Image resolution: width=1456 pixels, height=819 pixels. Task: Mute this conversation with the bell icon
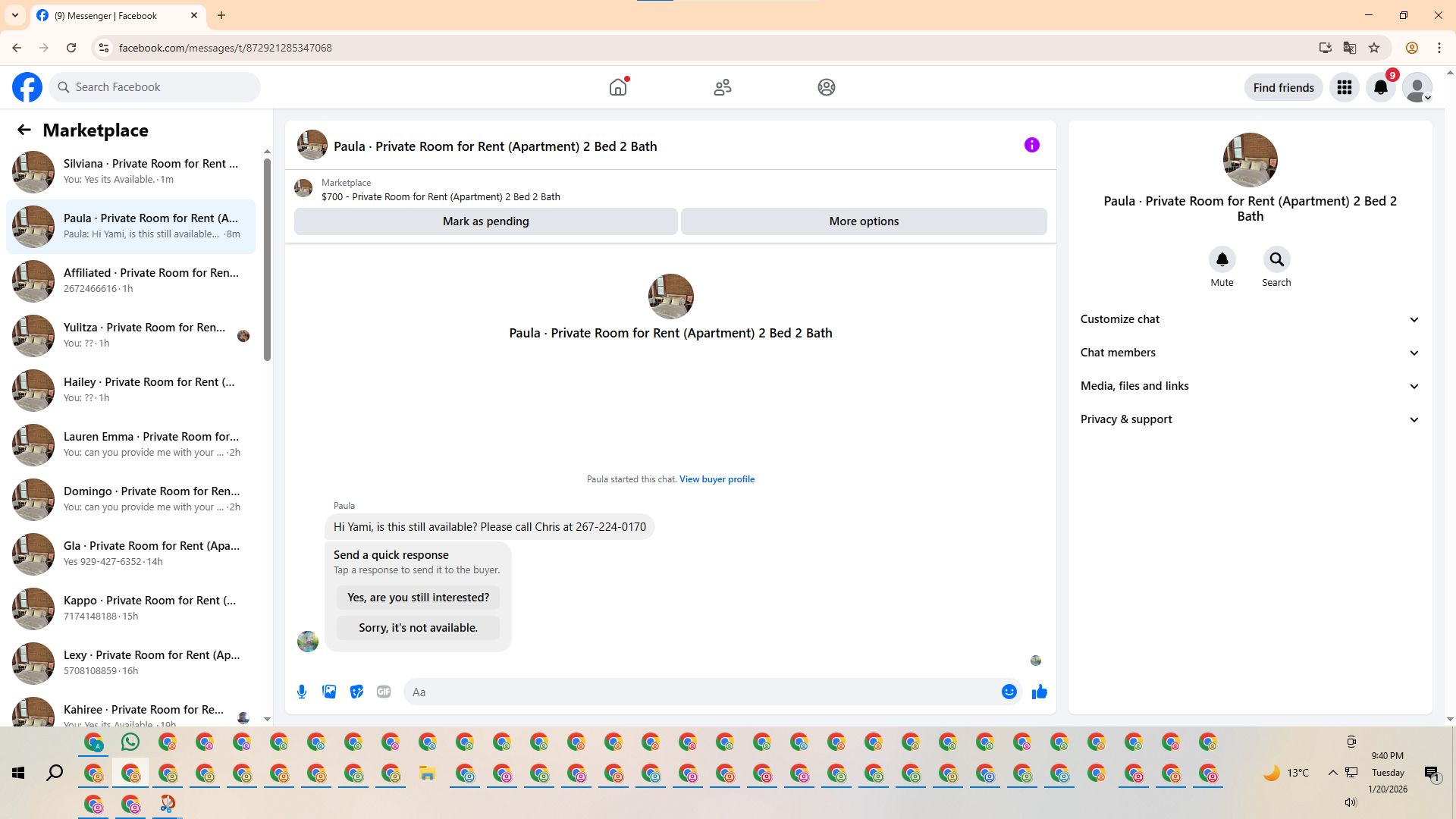point(1222,259)
